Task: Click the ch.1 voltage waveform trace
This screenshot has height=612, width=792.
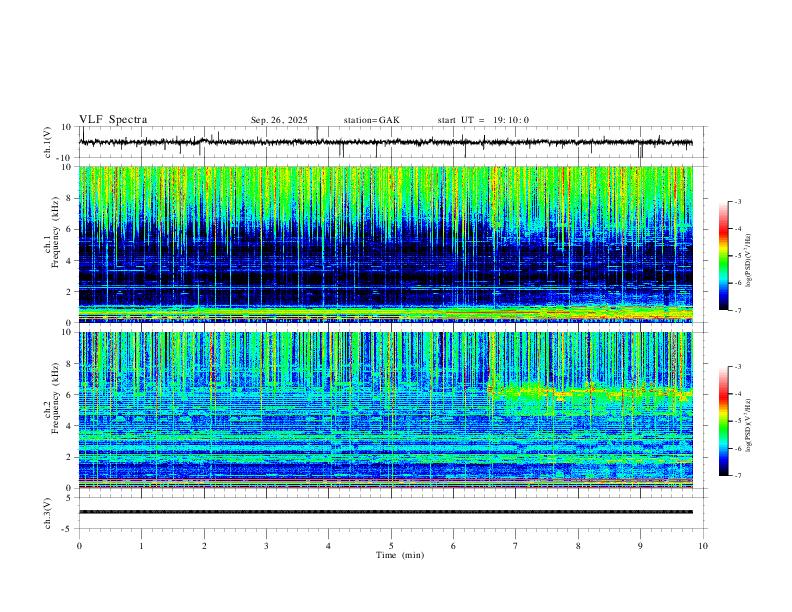Action: coord(385,142)
